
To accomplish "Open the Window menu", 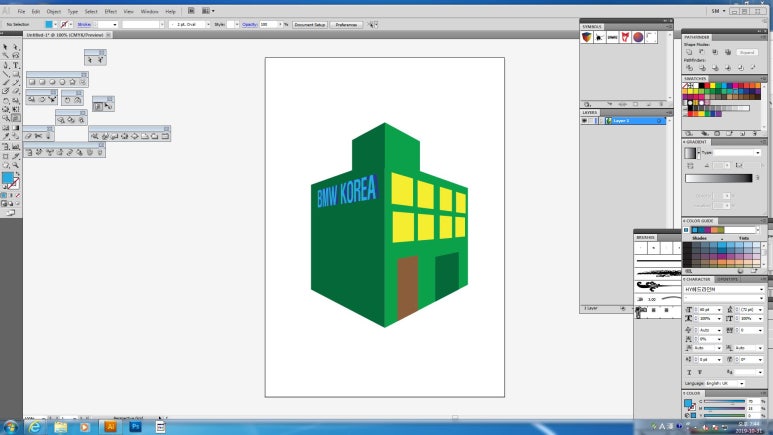I will click(x=149, y=11).
